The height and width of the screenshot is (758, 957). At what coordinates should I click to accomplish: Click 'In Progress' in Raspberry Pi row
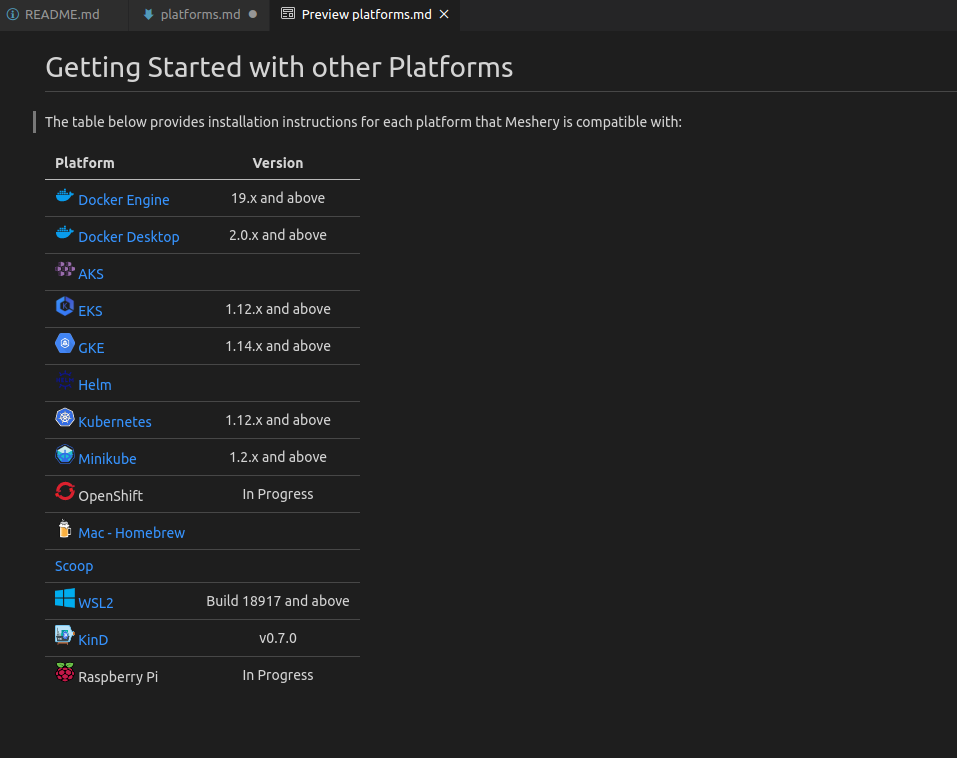pyautogui.click(x=278, y=675)
